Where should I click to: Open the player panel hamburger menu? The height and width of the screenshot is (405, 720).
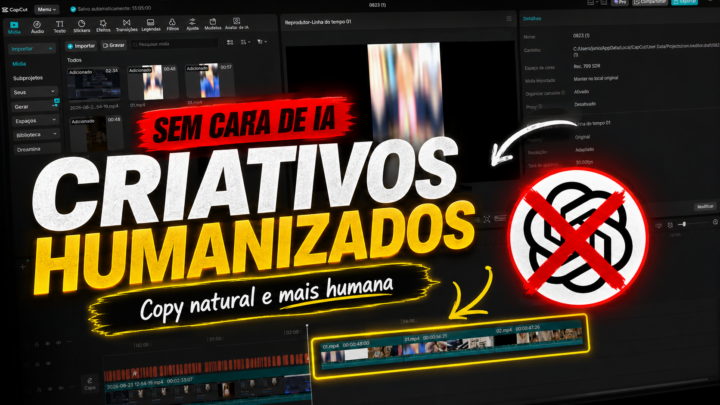pos(509,18)
